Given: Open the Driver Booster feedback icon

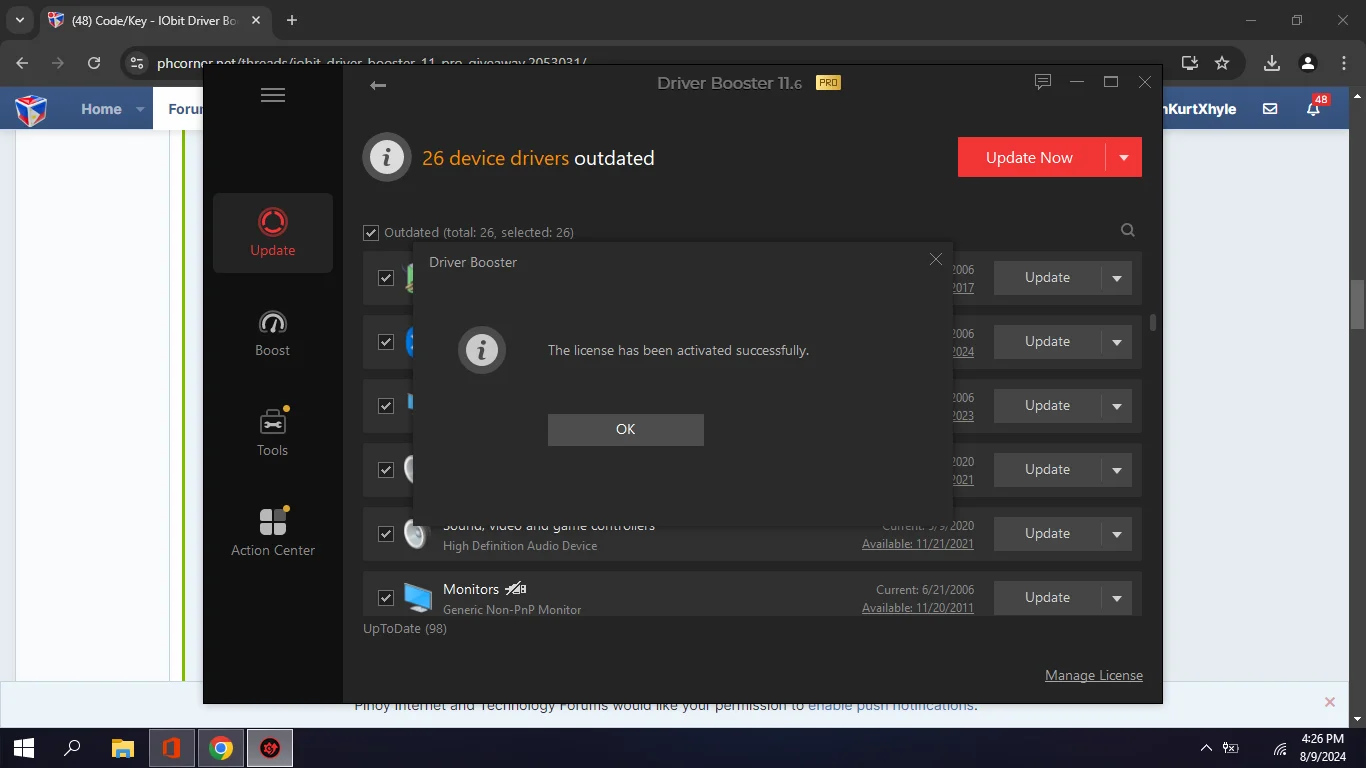Looking at the screenshot, I should [1043, 82].
